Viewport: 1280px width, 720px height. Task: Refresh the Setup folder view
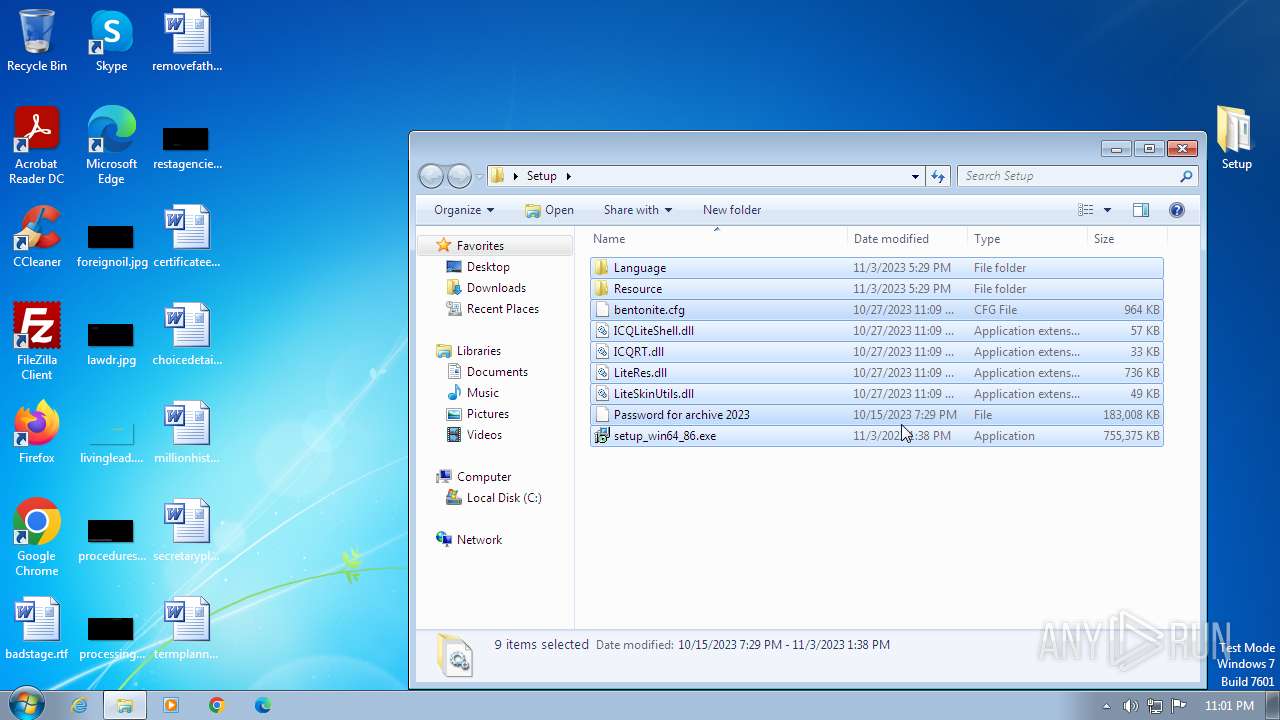(x=938, y=176)
